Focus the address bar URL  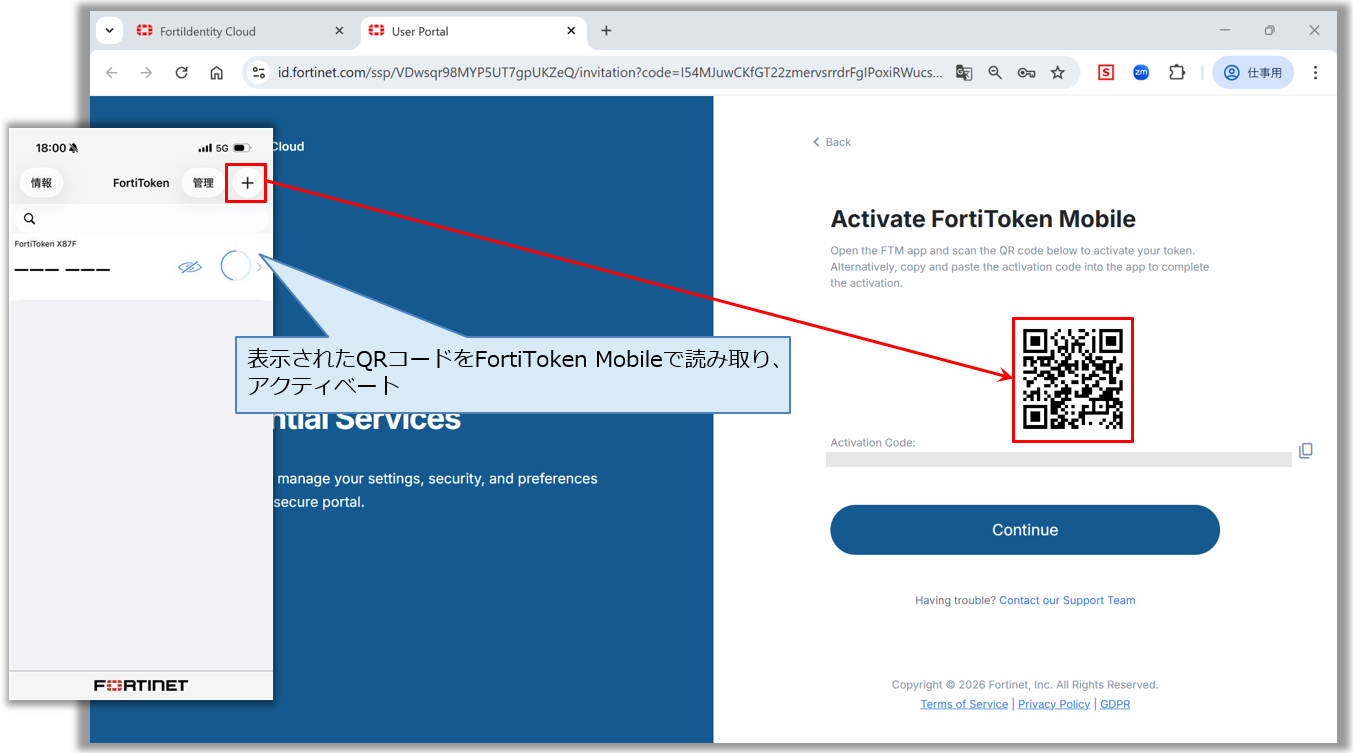click(610, 73)
